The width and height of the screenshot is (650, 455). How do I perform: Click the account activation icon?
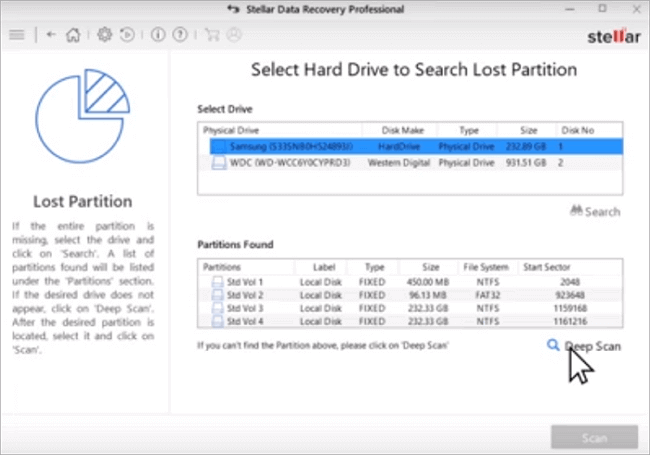[233, 34]
